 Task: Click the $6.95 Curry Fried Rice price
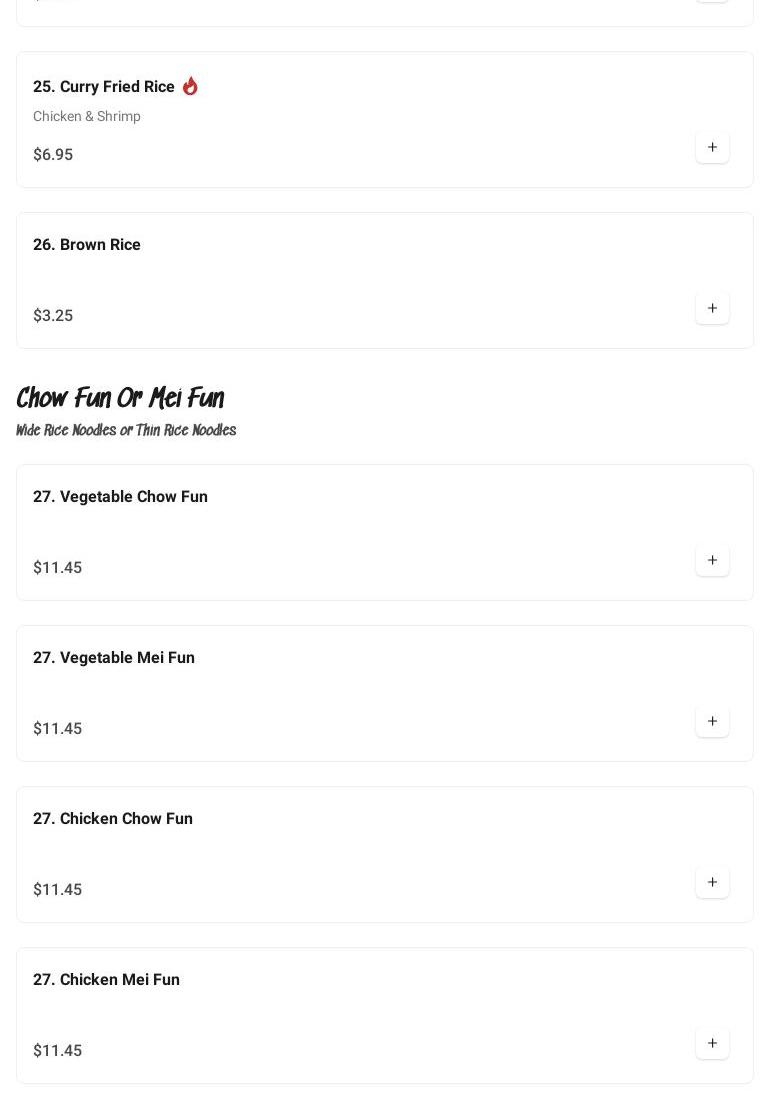coord(53,155)
